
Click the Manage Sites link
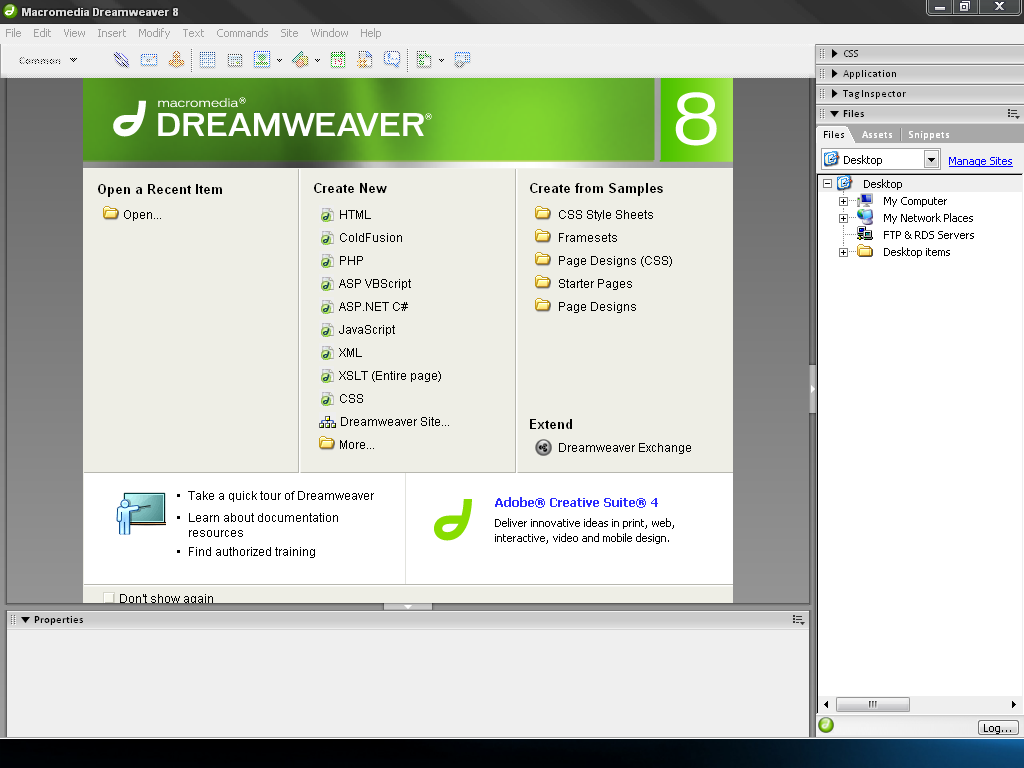[979, 161]
